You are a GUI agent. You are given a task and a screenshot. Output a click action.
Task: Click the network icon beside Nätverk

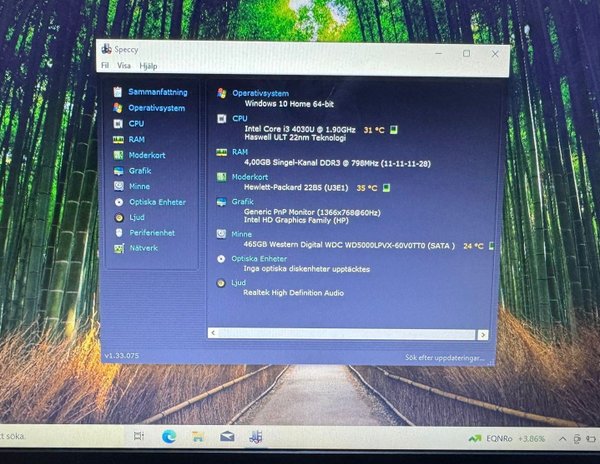click(x=119, y=248)
